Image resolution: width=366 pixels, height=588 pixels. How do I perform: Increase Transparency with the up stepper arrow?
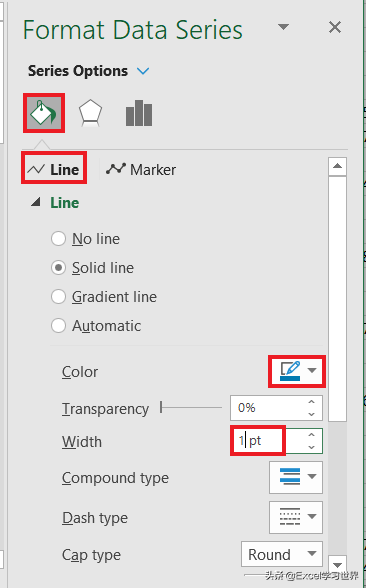pos(312,402)
